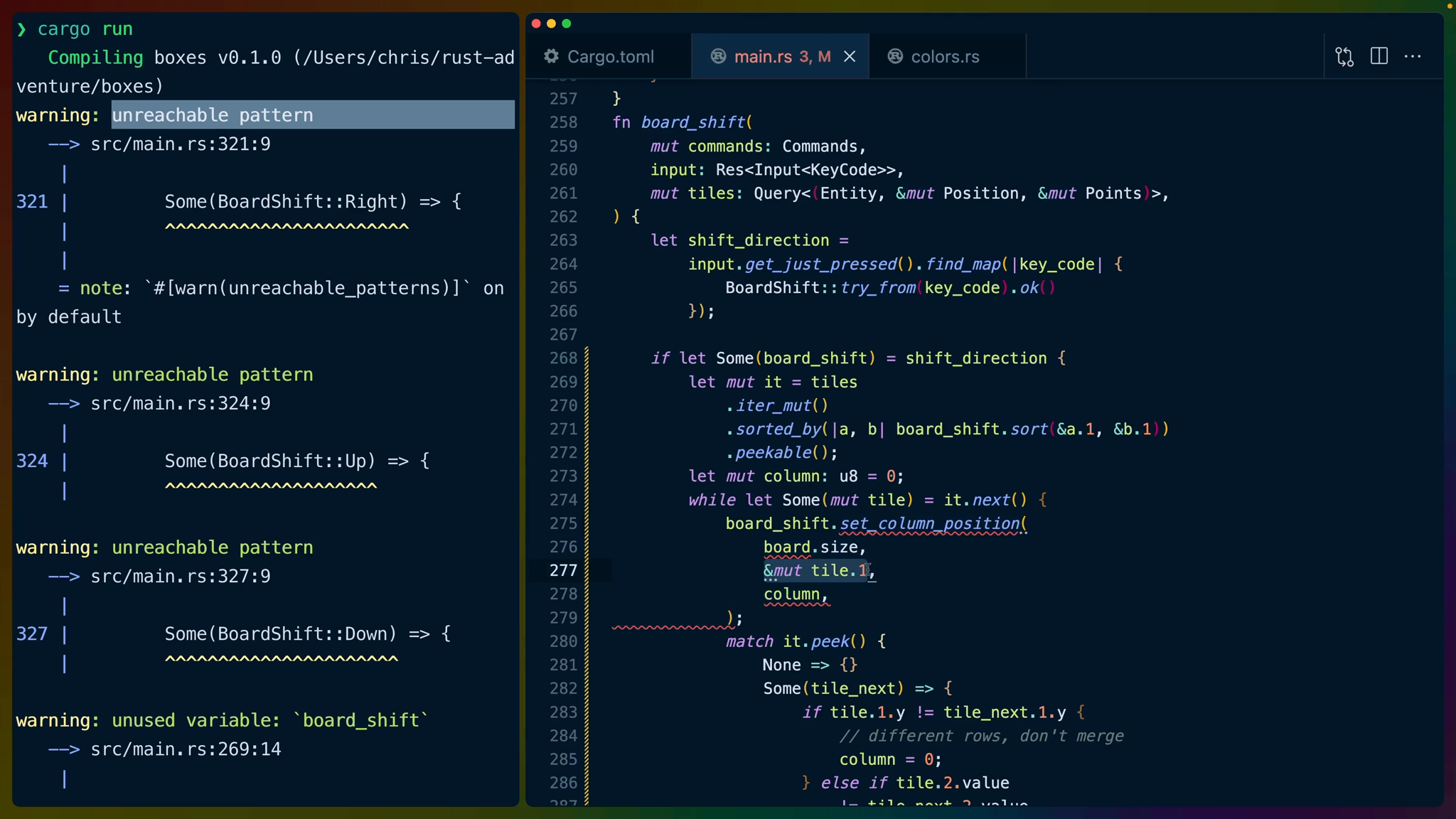Click 'input.get_just_pressed()' on line 264
This screenshot has width=1456, height=819.
tap(801, 264)
